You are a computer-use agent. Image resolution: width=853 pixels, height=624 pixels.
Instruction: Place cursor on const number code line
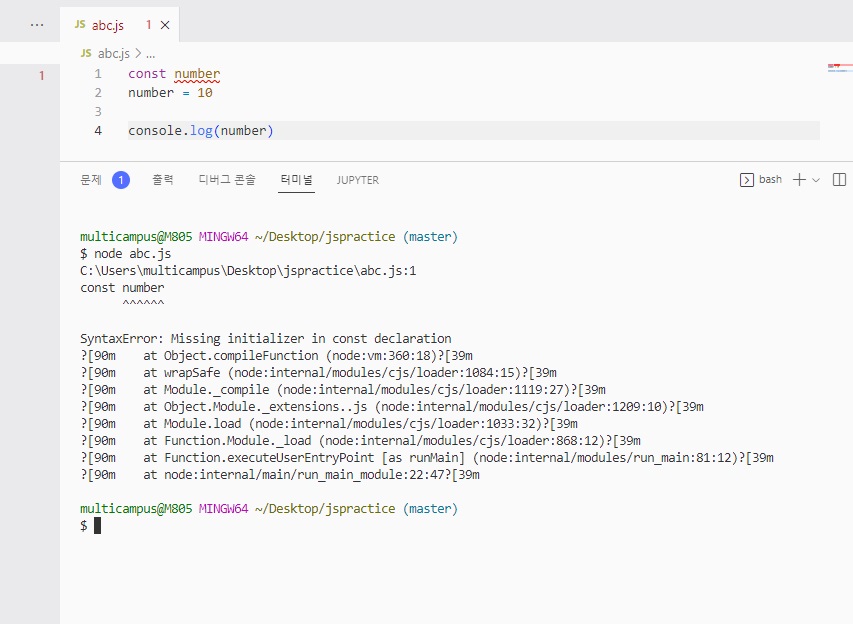(174, 73)
